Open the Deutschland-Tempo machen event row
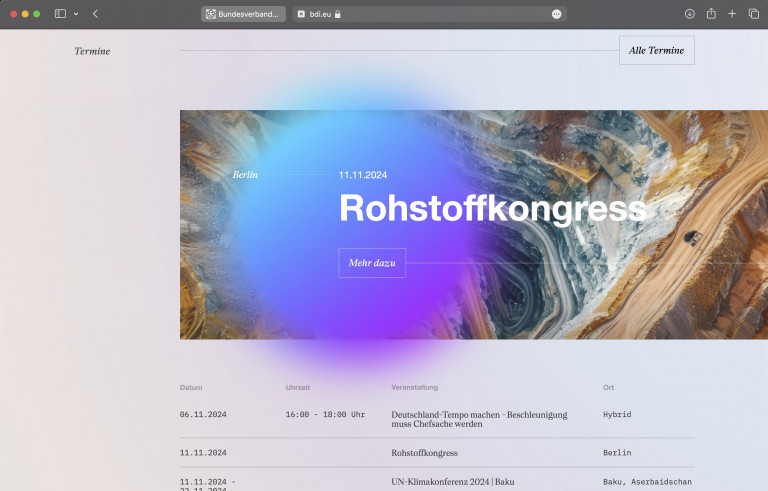The image size is (768, 491). coord(479,419)
